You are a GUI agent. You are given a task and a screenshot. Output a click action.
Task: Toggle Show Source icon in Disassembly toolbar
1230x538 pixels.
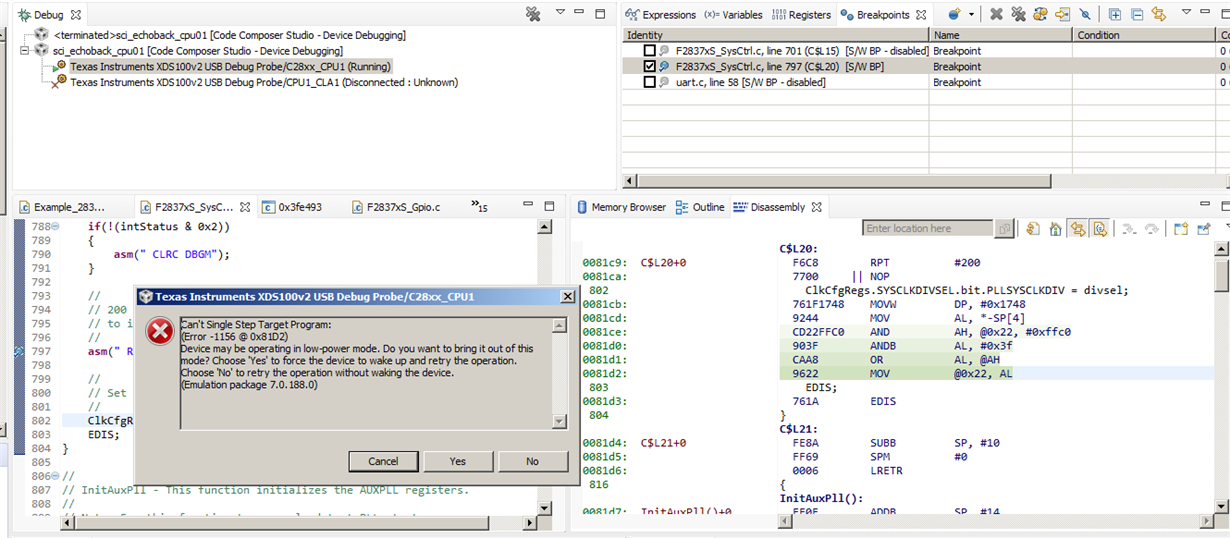(1100, 228)
